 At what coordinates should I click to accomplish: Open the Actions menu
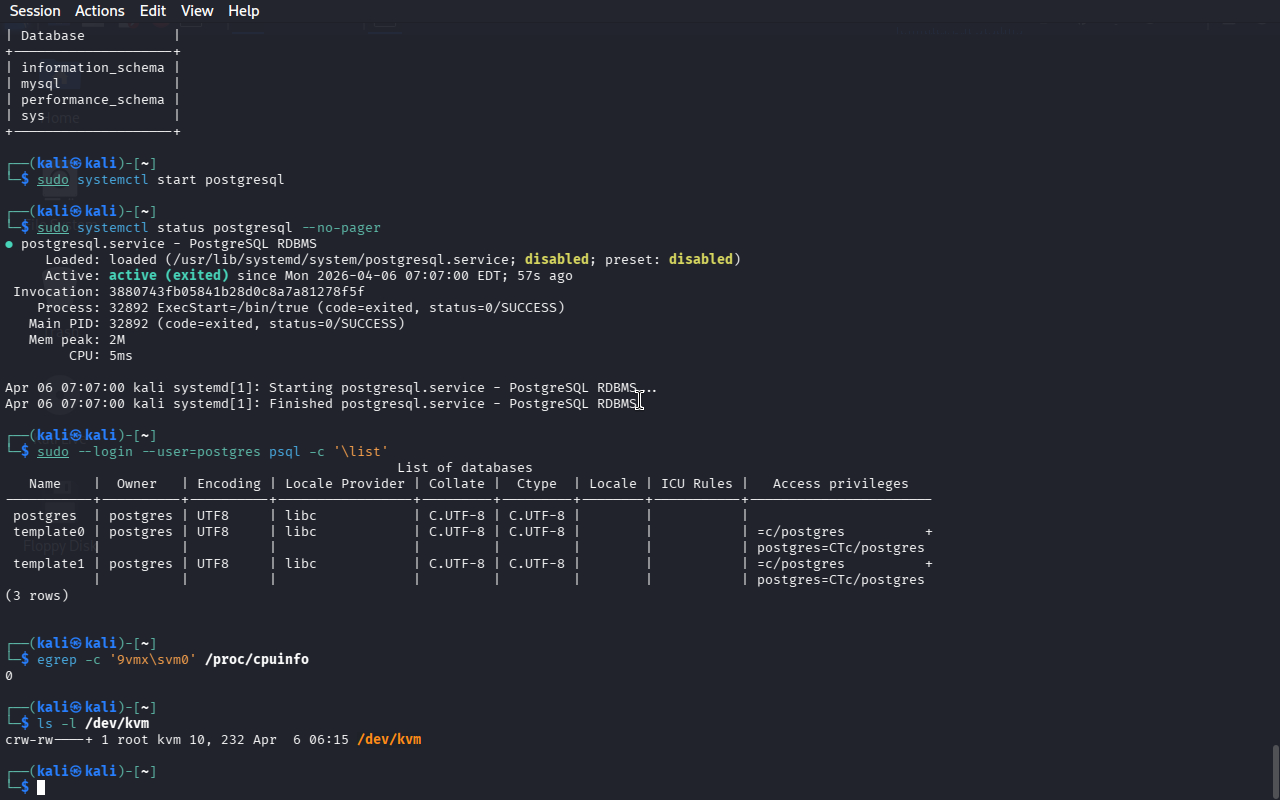click(100, 11)
